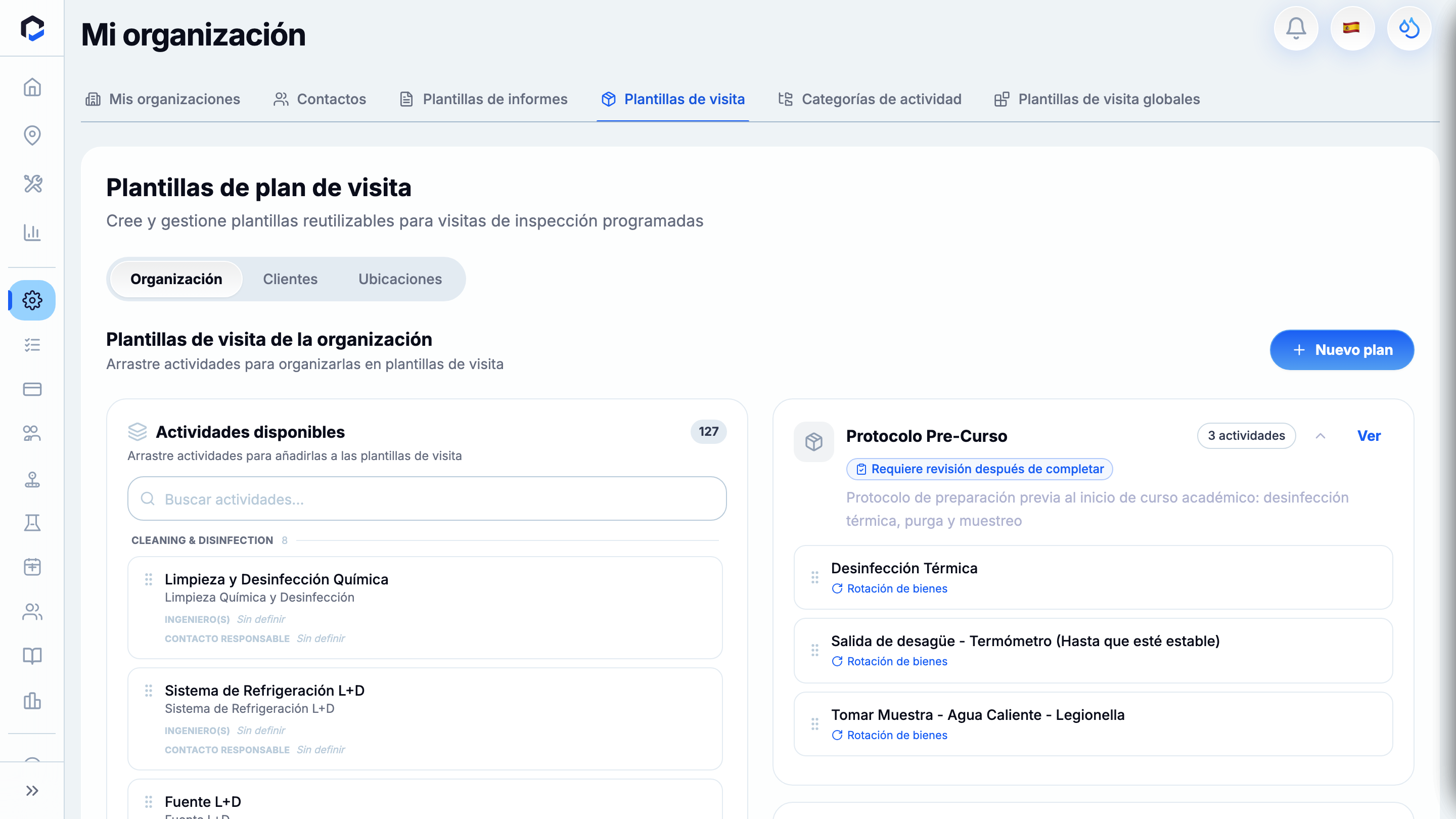
Task: Open the home icon in sidebar
Action: tap(32, 87)
